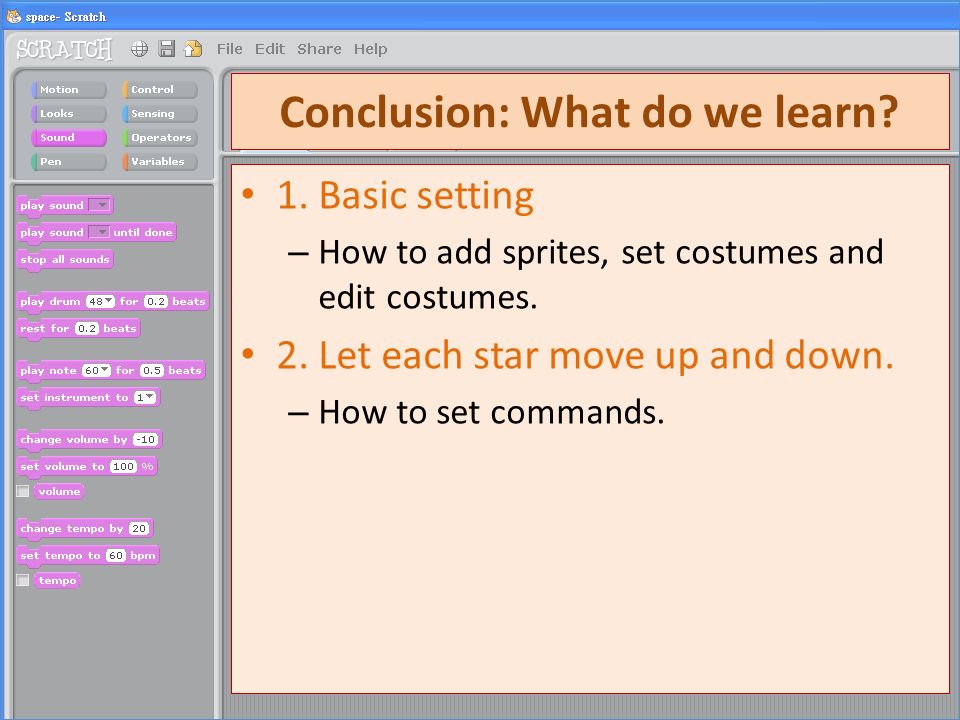Select the Variables block category
The image size is (960, 720).
[160, 162]
